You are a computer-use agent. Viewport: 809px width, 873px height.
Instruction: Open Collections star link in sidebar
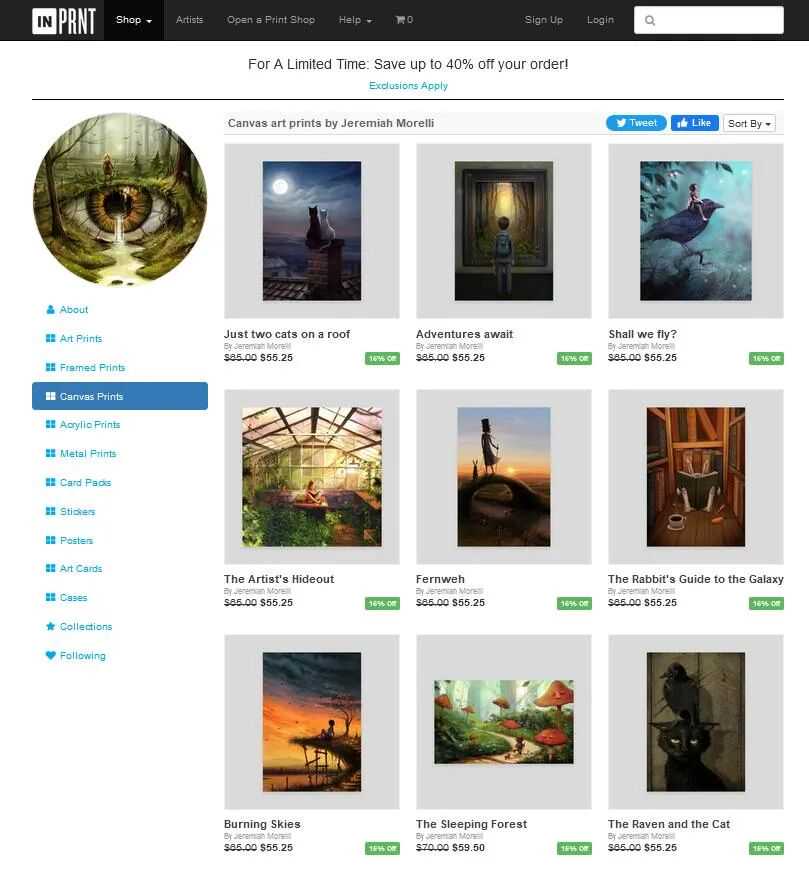click(x=79, y=626)
